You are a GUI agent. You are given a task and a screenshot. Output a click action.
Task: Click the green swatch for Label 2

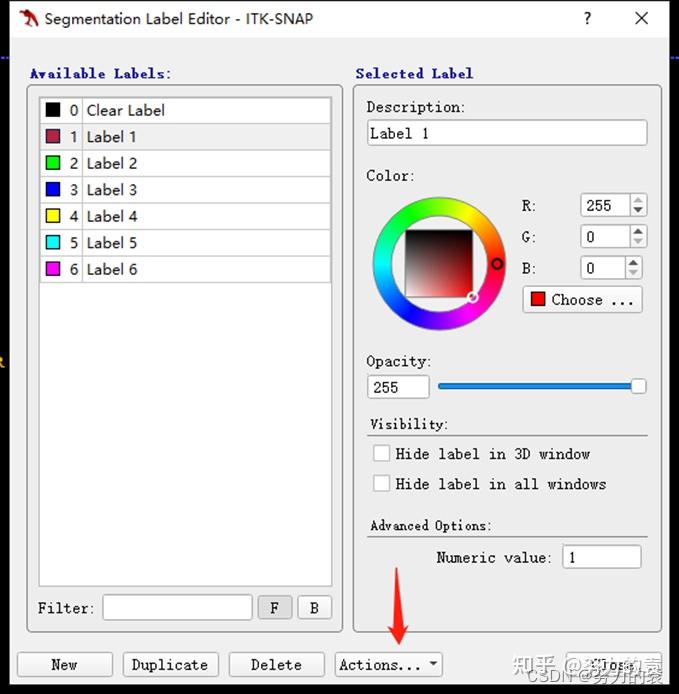pyautogui.click(x=53, y=163)
